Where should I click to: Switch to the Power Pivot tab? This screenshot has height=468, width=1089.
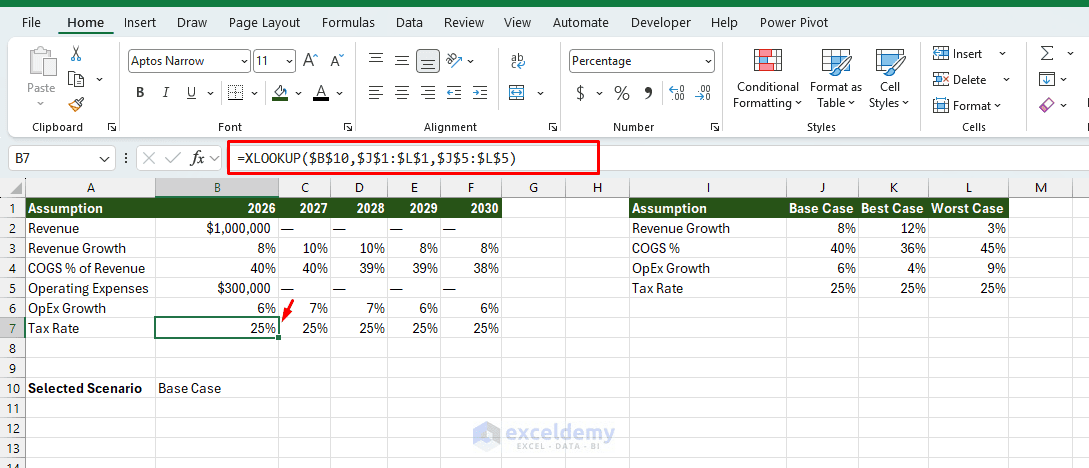[794, 22]
